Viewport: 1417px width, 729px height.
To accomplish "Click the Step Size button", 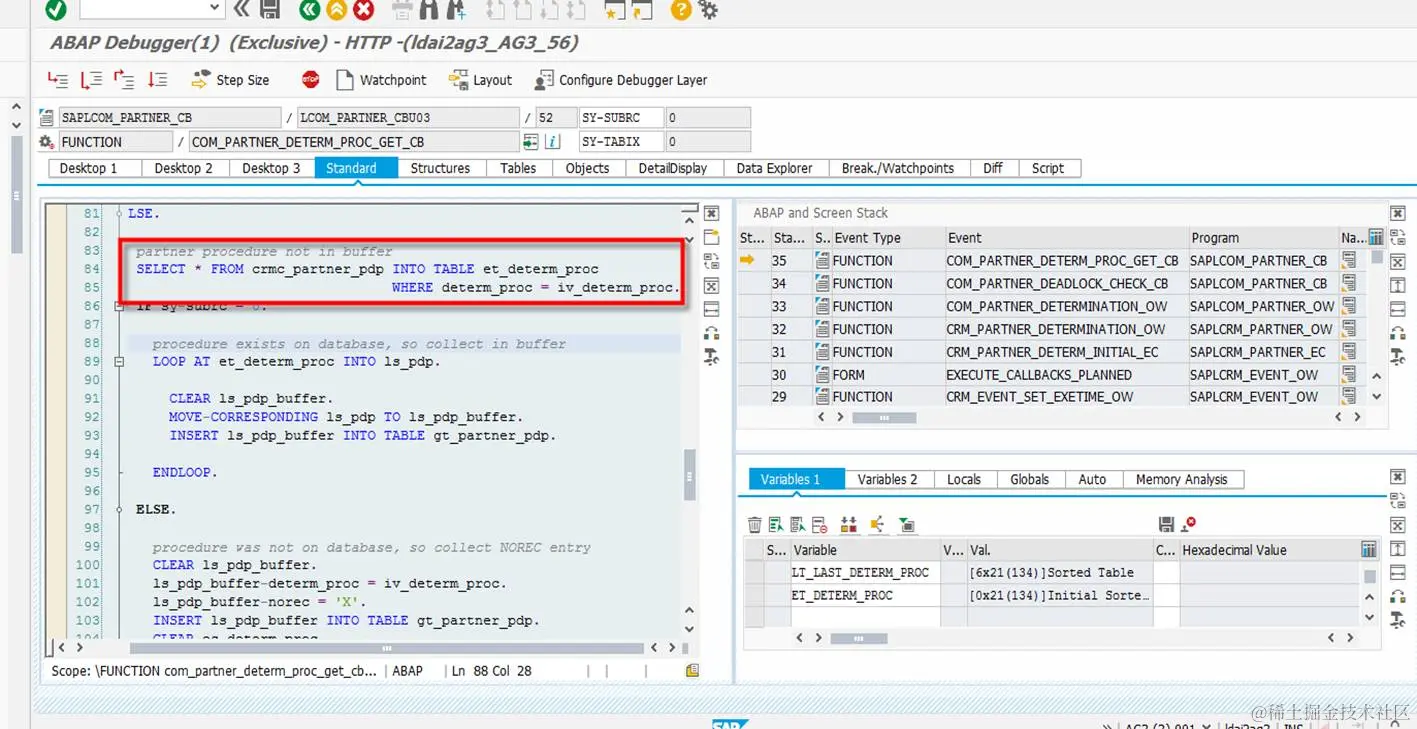I will click(230, 80).
